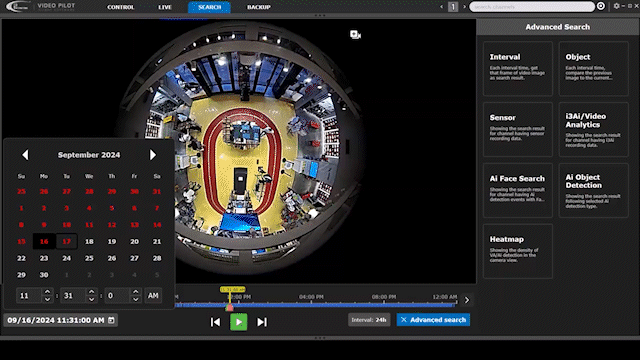
Task: Go to the previous month in calendar
Action: 25,155
